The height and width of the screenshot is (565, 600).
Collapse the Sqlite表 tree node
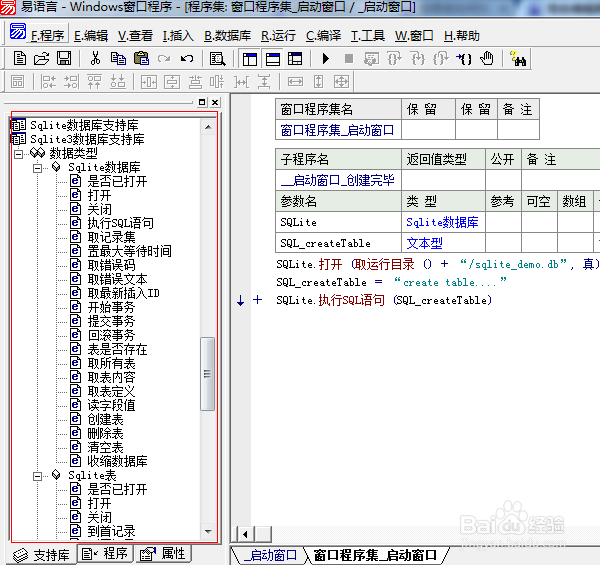(37, 476)
